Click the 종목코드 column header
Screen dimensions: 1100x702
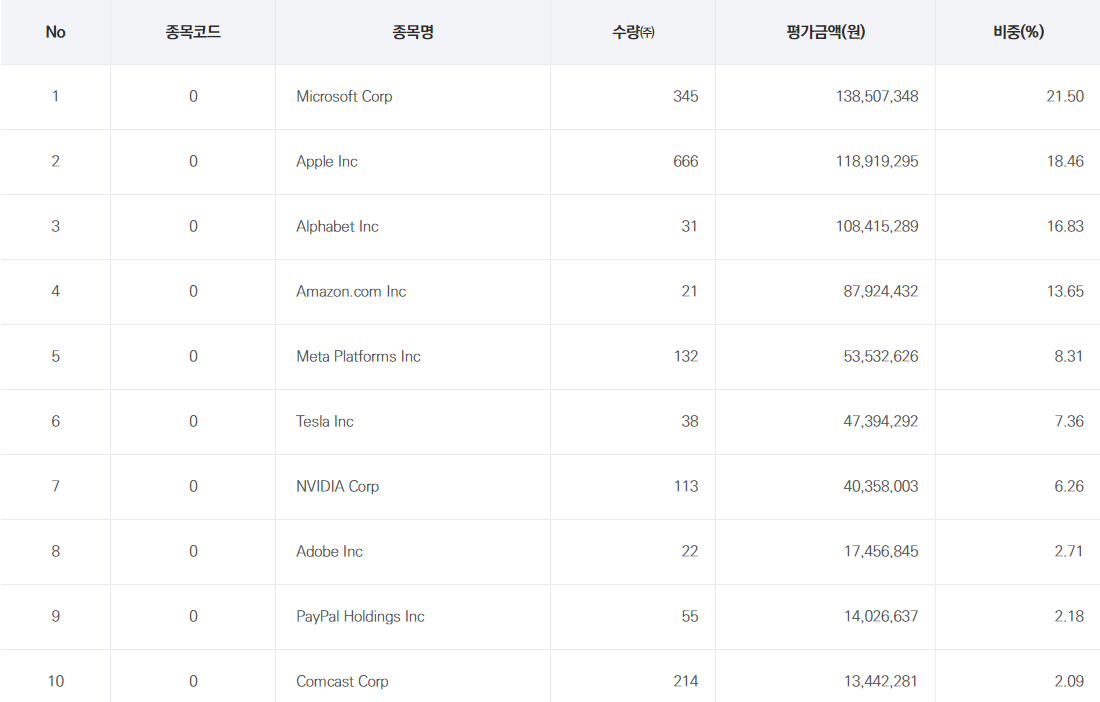(193, 32)
